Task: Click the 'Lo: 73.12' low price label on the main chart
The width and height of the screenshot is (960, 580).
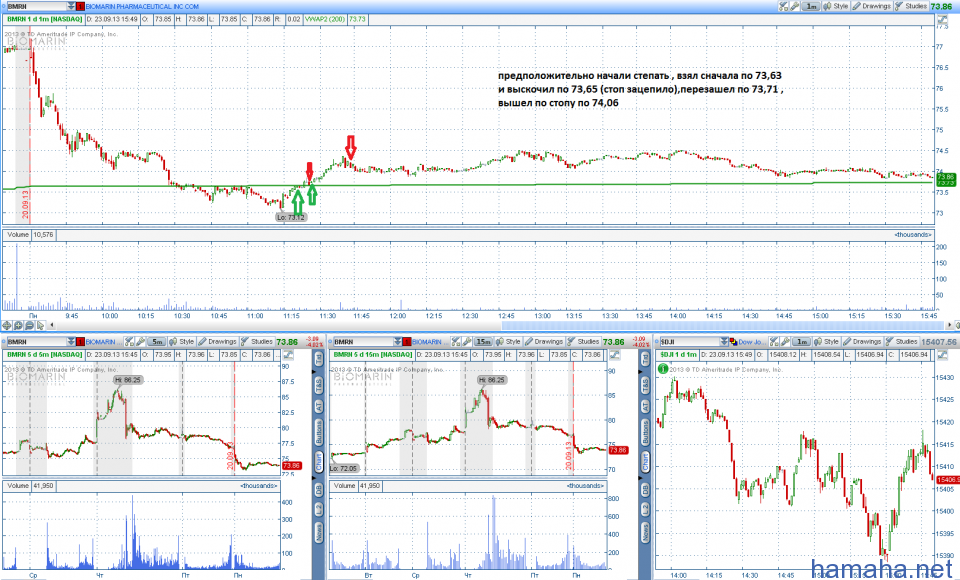Action: point(291,217)
